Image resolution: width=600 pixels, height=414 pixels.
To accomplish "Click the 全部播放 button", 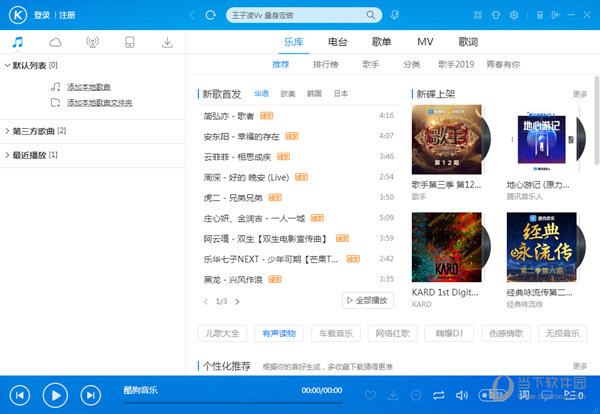I will [x=368, y=300].
